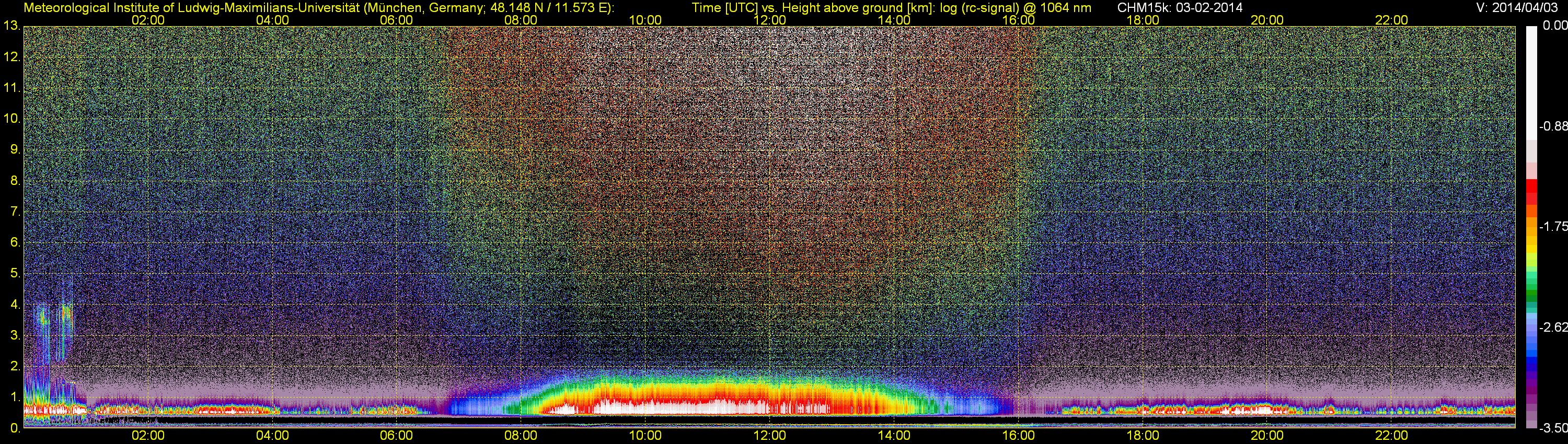
Task: Click the 14:00 label on the bottom time axis
Action: tap(894, 436)
